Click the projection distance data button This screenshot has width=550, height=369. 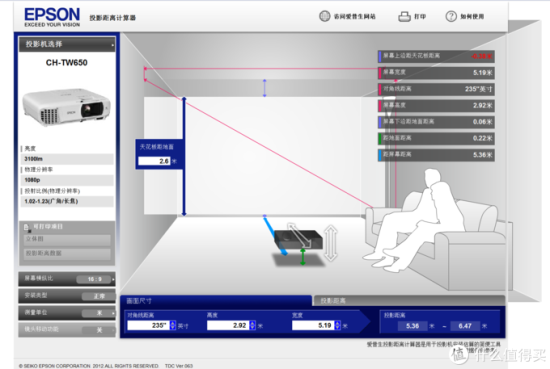point(67,253)
